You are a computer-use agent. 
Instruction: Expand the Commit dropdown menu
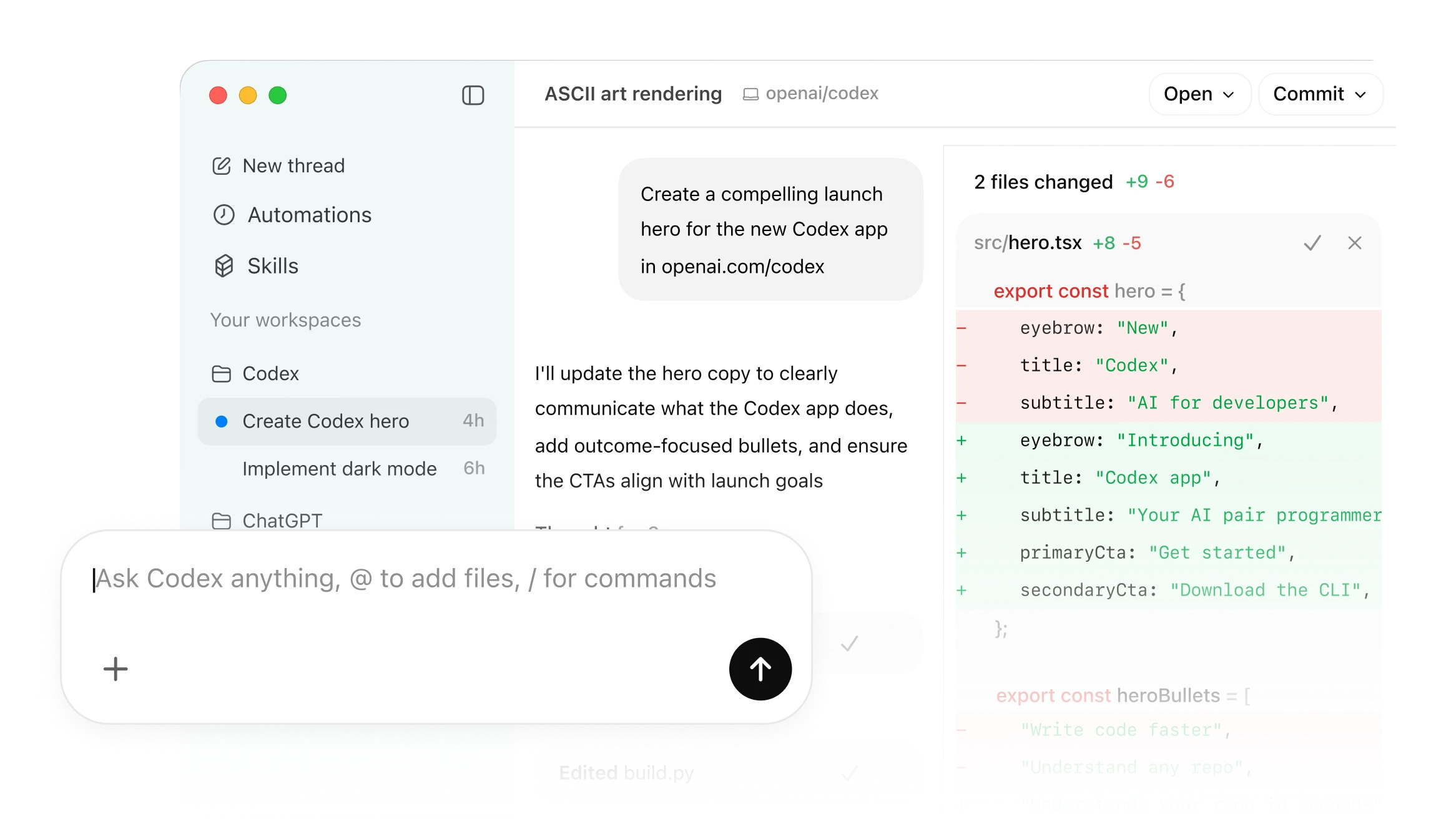point(1320,94)
